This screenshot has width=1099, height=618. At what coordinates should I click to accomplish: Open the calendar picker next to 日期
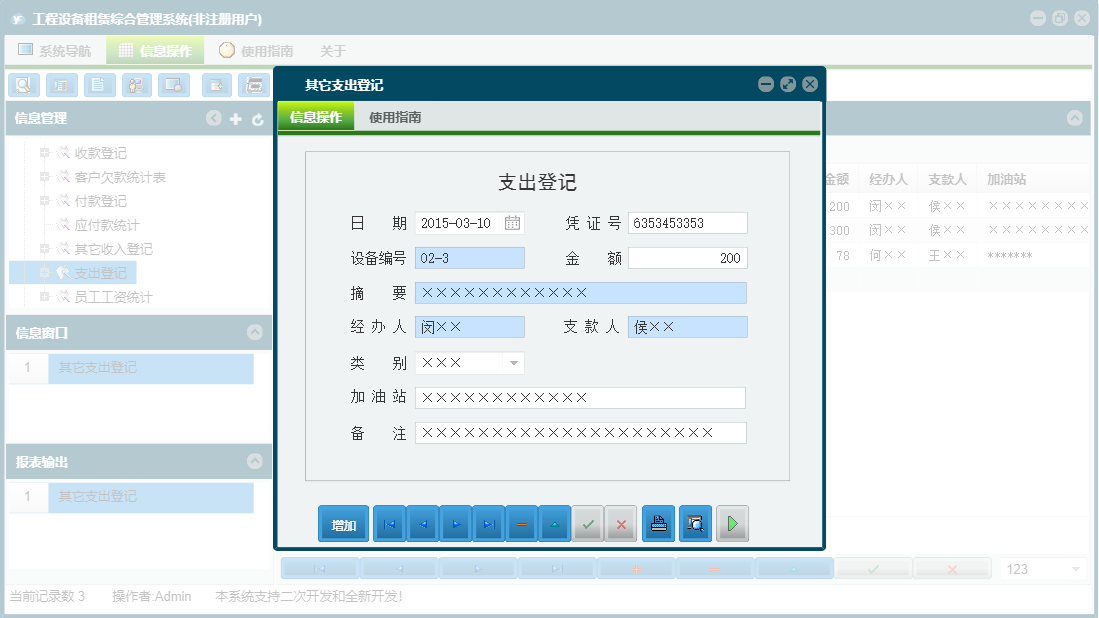point(513,224)
